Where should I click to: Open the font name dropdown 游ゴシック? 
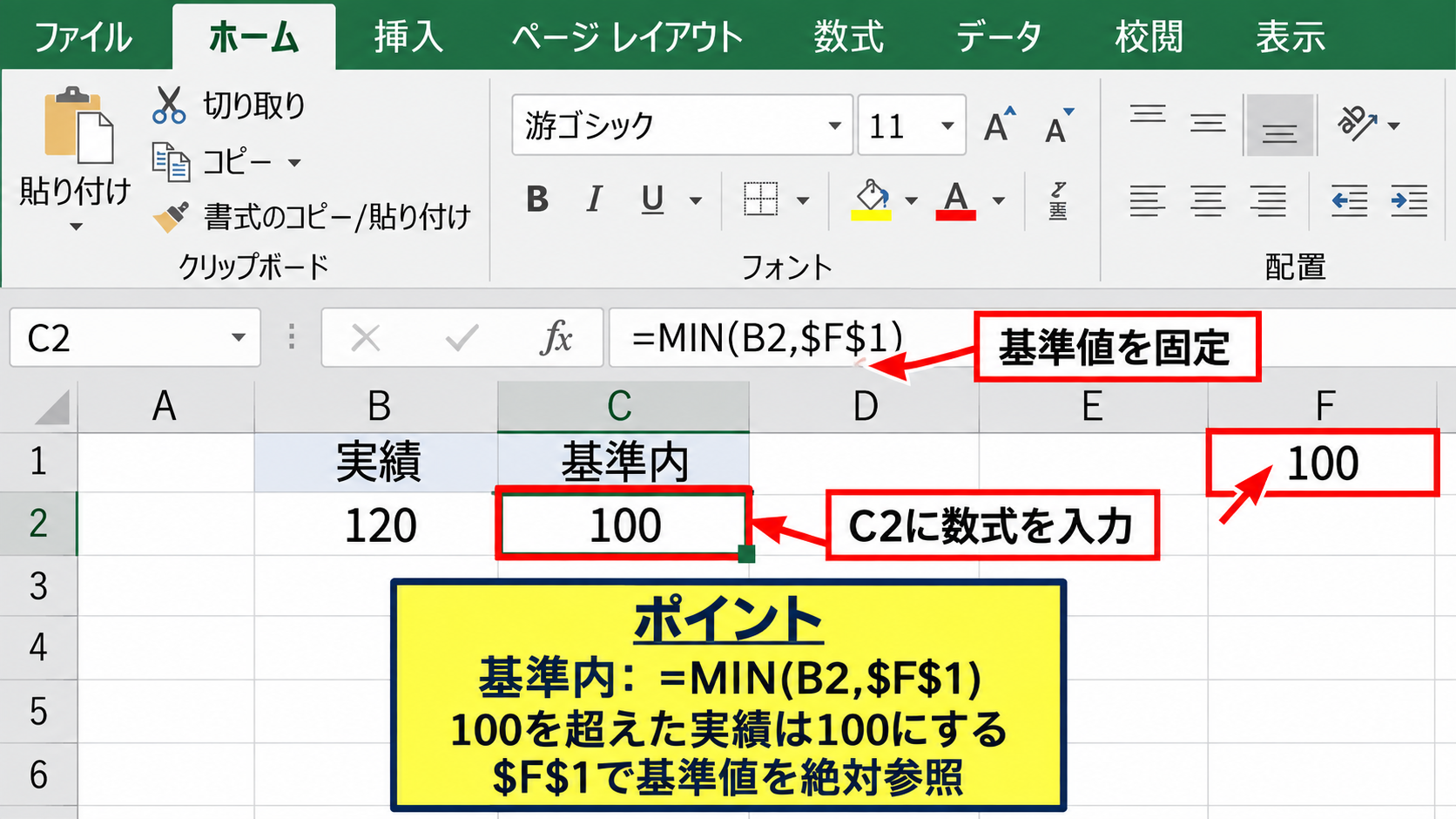[834, 125]
